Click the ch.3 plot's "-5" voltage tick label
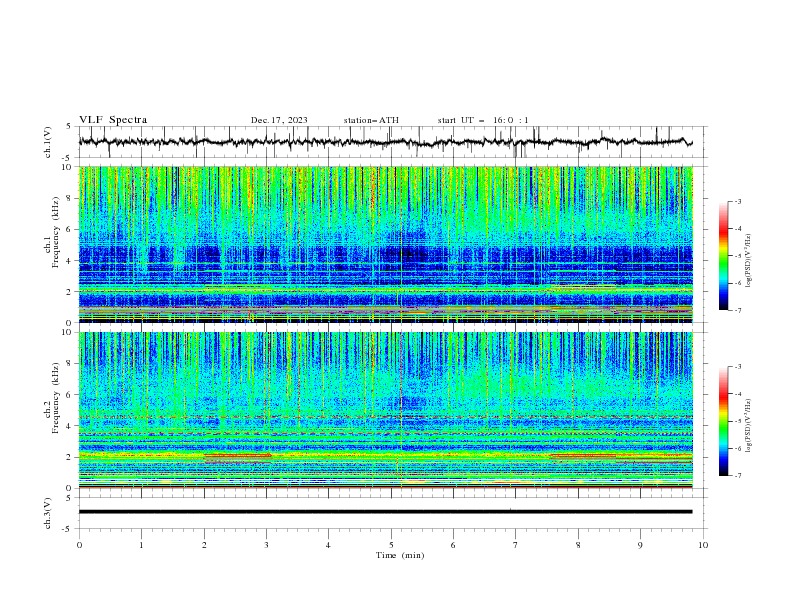The height and width of the screenshot is (612, 792). tap(67, 529)
